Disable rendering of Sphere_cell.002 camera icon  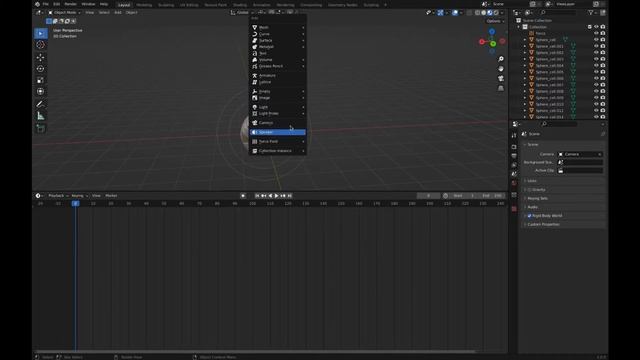(x=603, y=53)
